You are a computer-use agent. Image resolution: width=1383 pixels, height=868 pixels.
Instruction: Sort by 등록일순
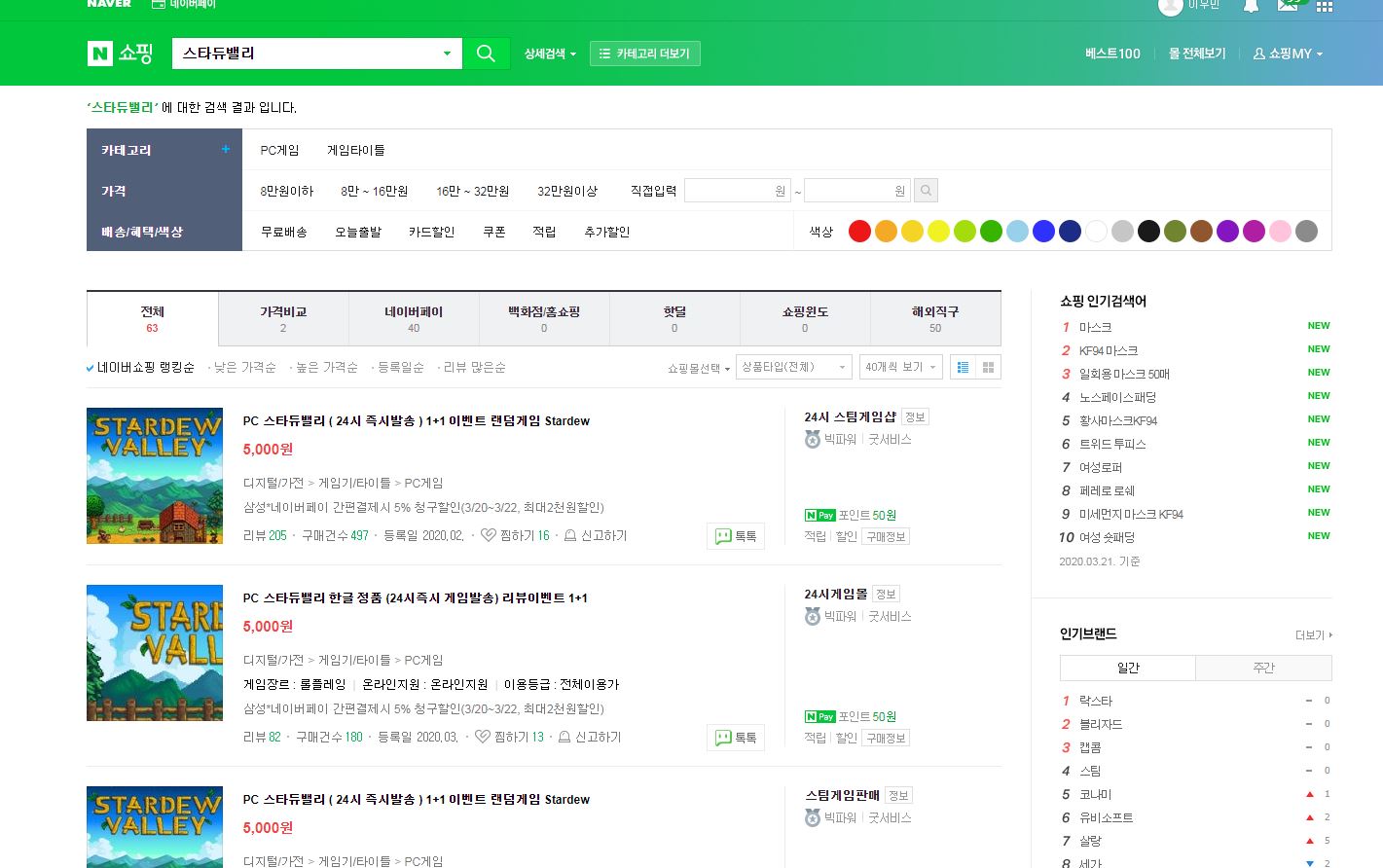(400, 367)
